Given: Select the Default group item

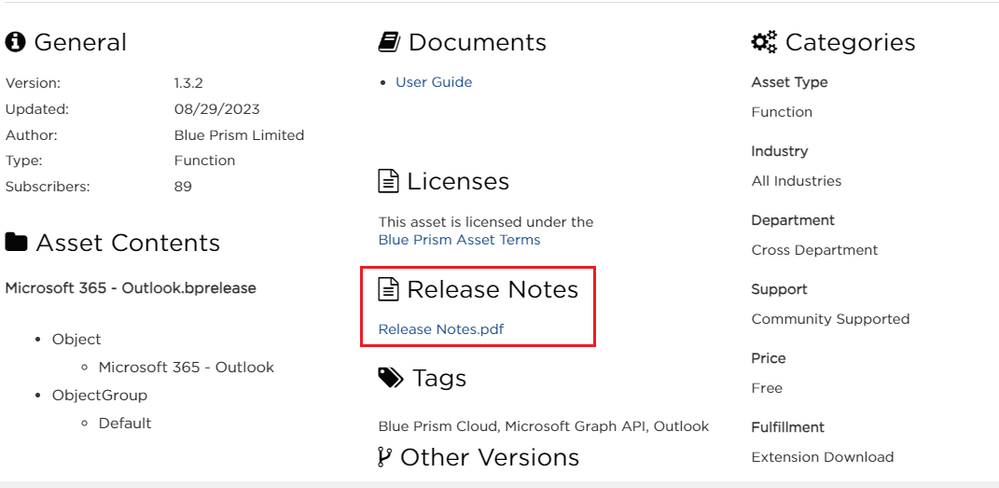Looking at the screenshot, I should tap(125, 423).
